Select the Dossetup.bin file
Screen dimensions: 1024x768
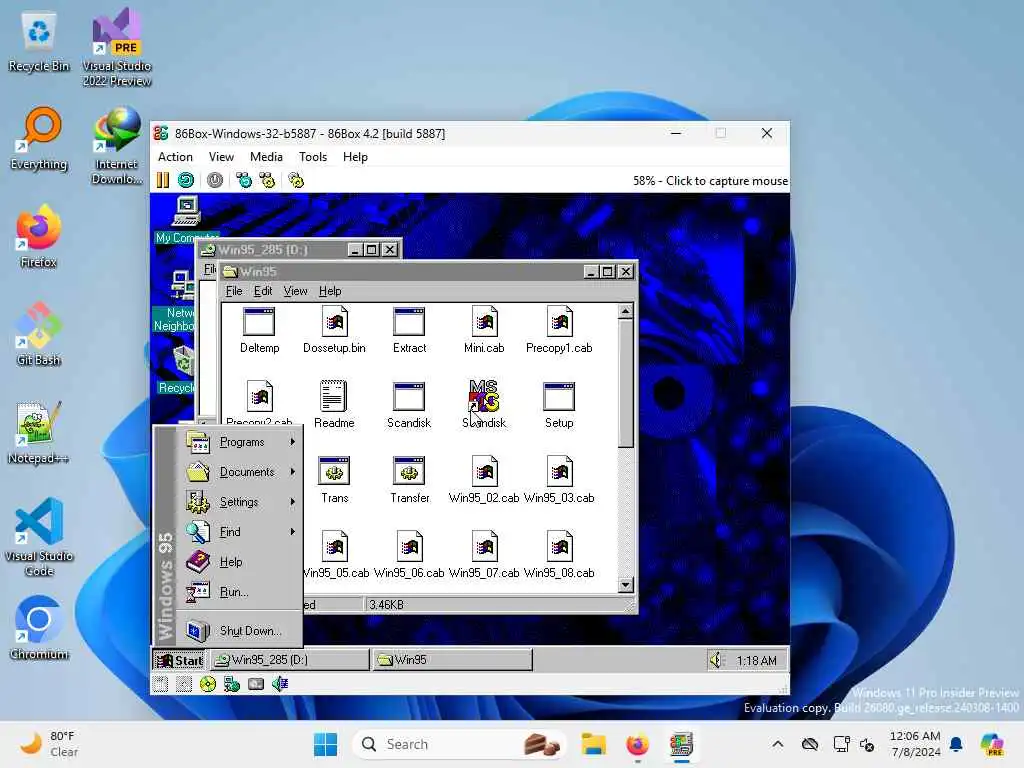click(x=334, y=330)
